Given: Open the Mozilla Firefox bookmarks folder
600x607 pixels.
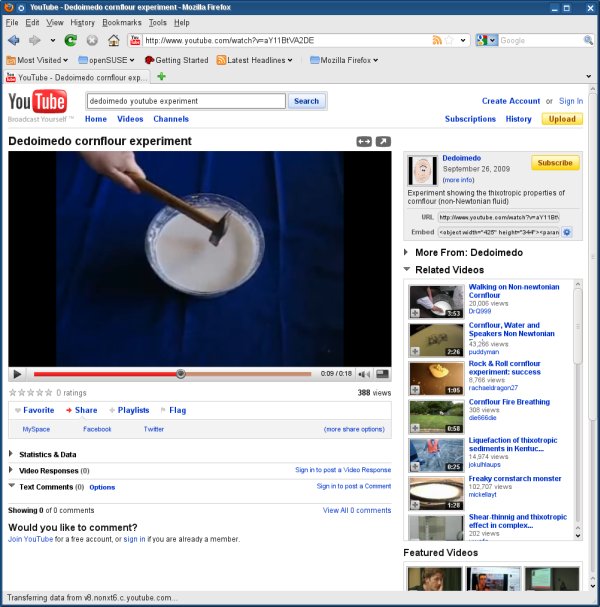Looking at the screenshot, I should 344,60.
